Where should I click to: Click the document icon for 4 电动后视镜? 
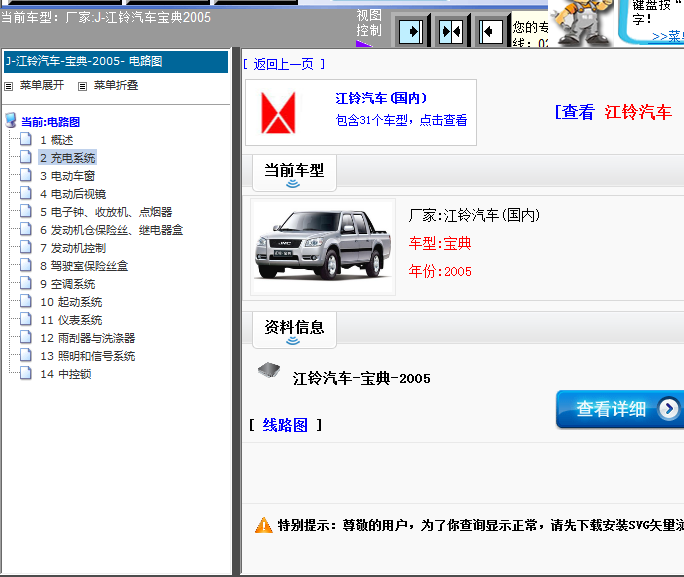click(x=26, y=193)
